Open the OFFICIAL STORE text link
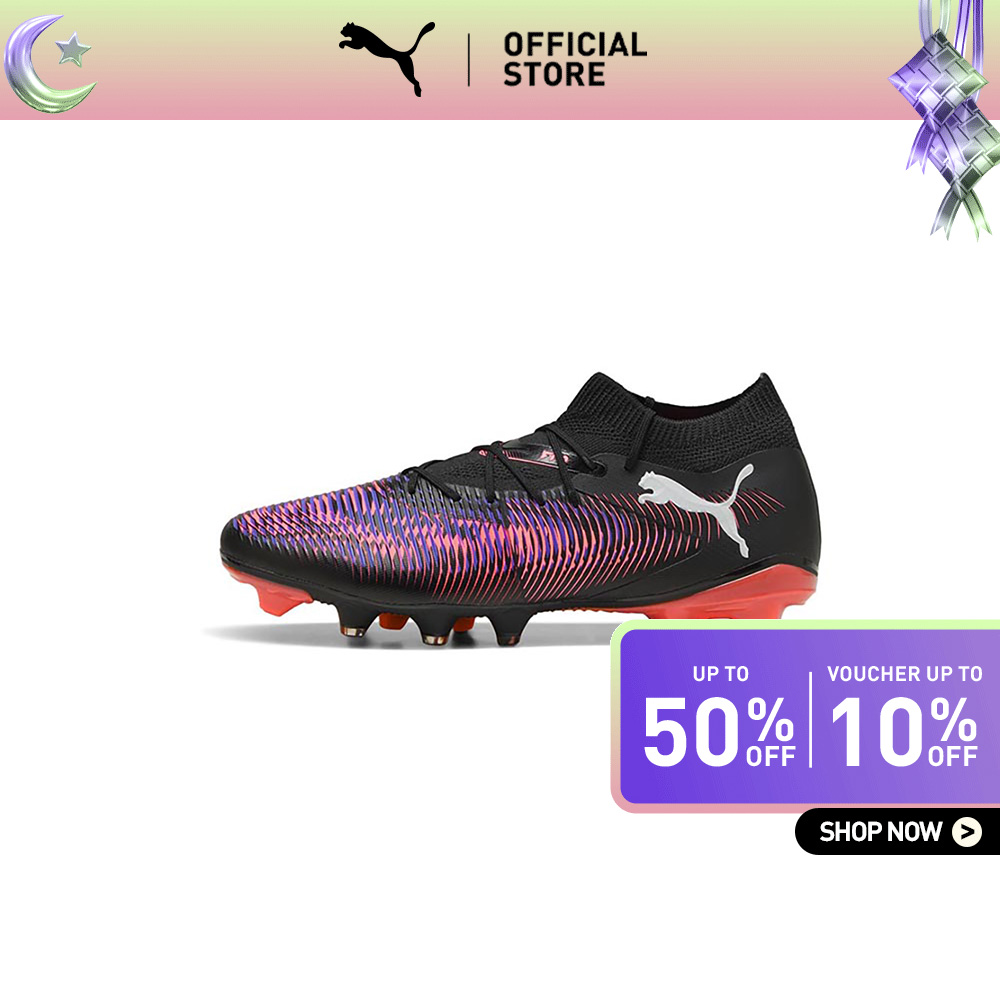Viewport: 1000px width, 1000px height. [x=575, y=60]
